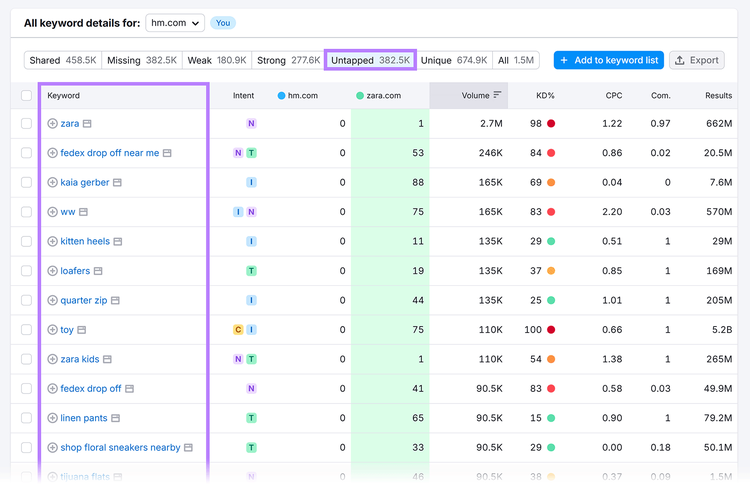
Task: Open the 'kitten heels' keyword link
Action: [85, 242]
